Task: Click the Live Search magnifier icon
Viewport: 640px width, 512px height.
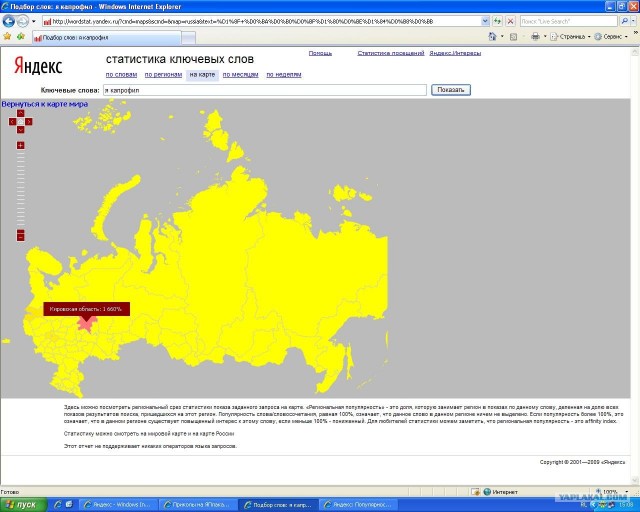Action: [x=624, y=21]
